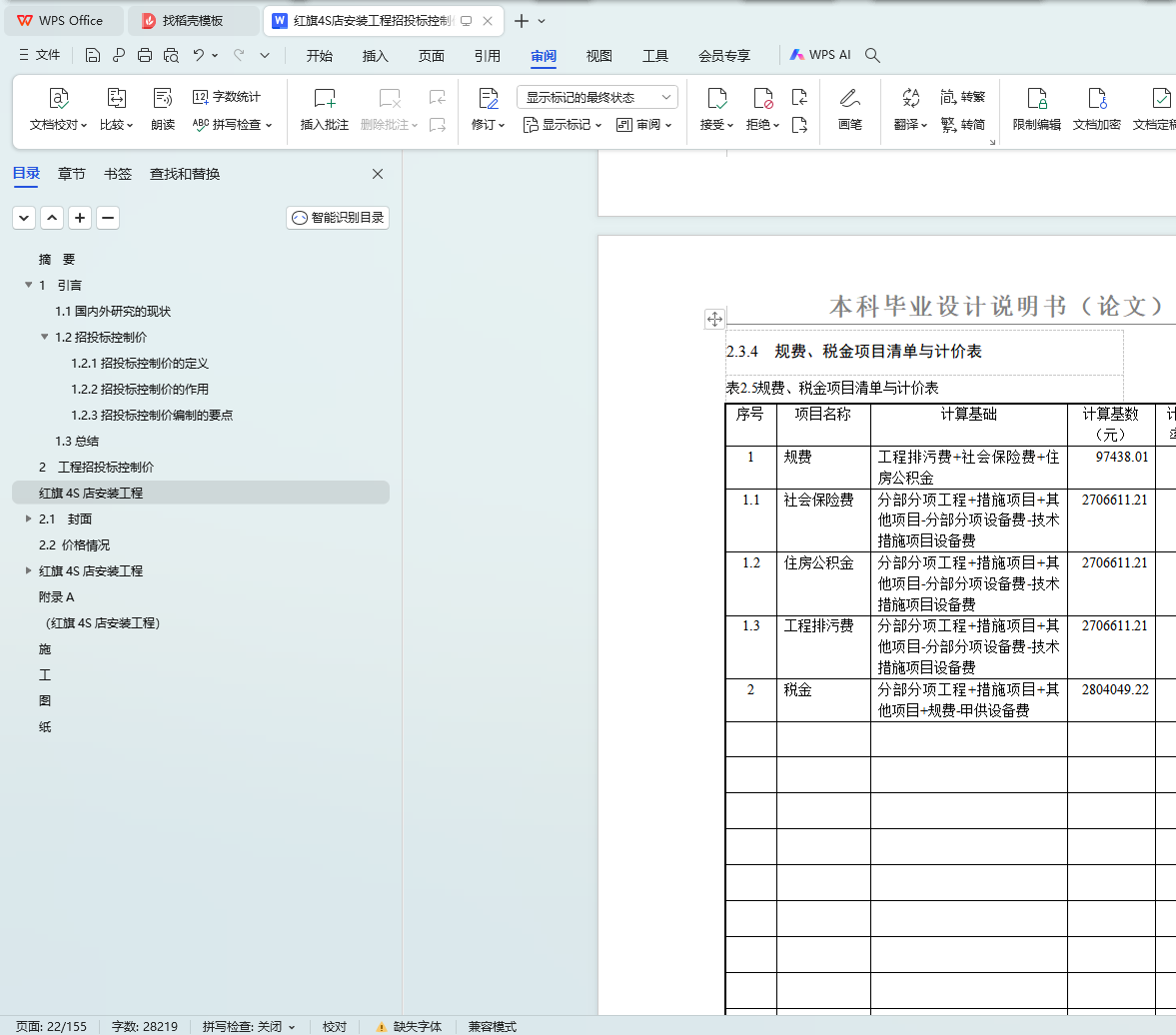Switch to the 视图 ribbon tab
The width and height of the screenshot is (1176, 1035).
(x=599, y=56)
